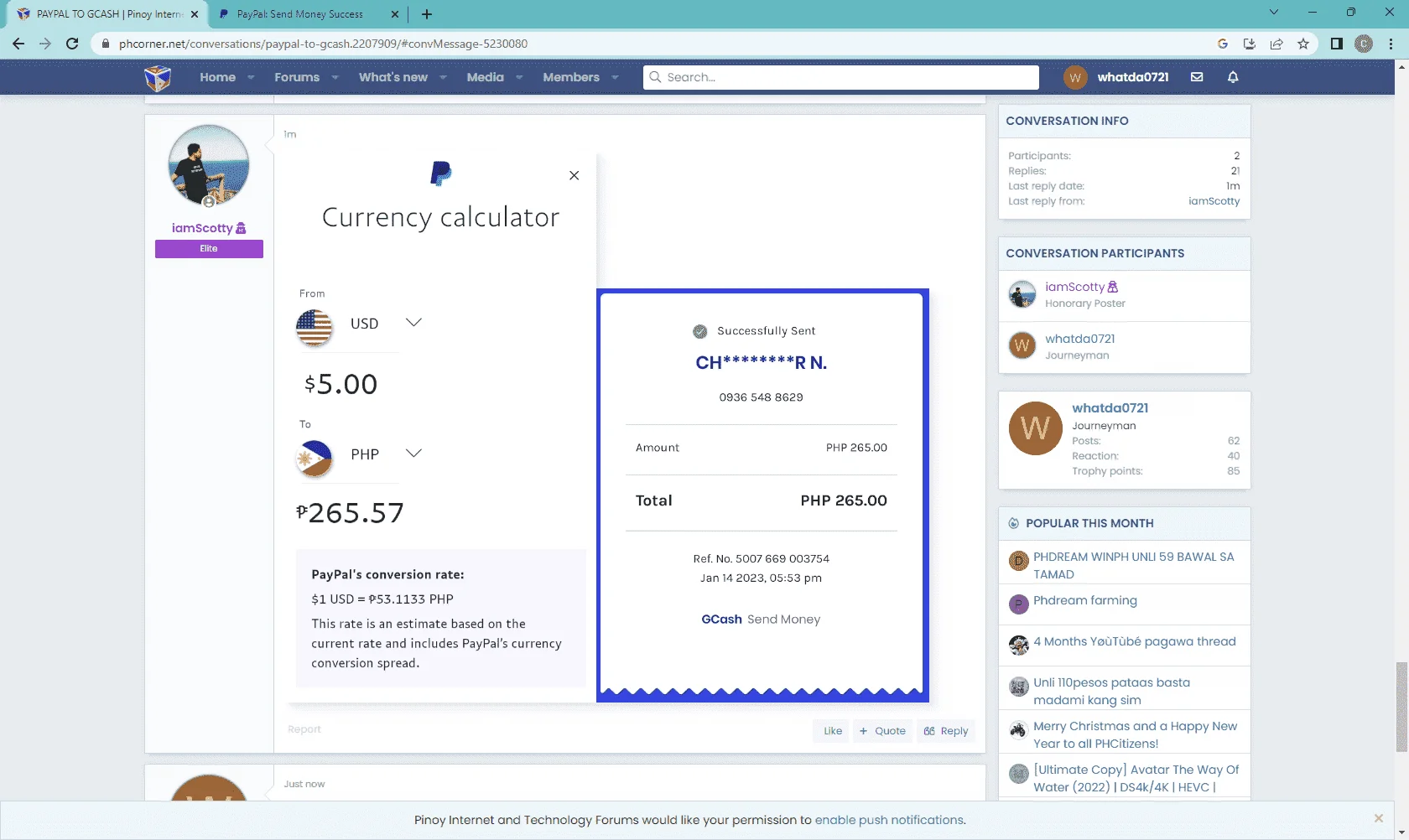Screen dimensions: 1409x840
Task: Open the GCash Successfully Sent receipt image
Action: pos(762,495)
